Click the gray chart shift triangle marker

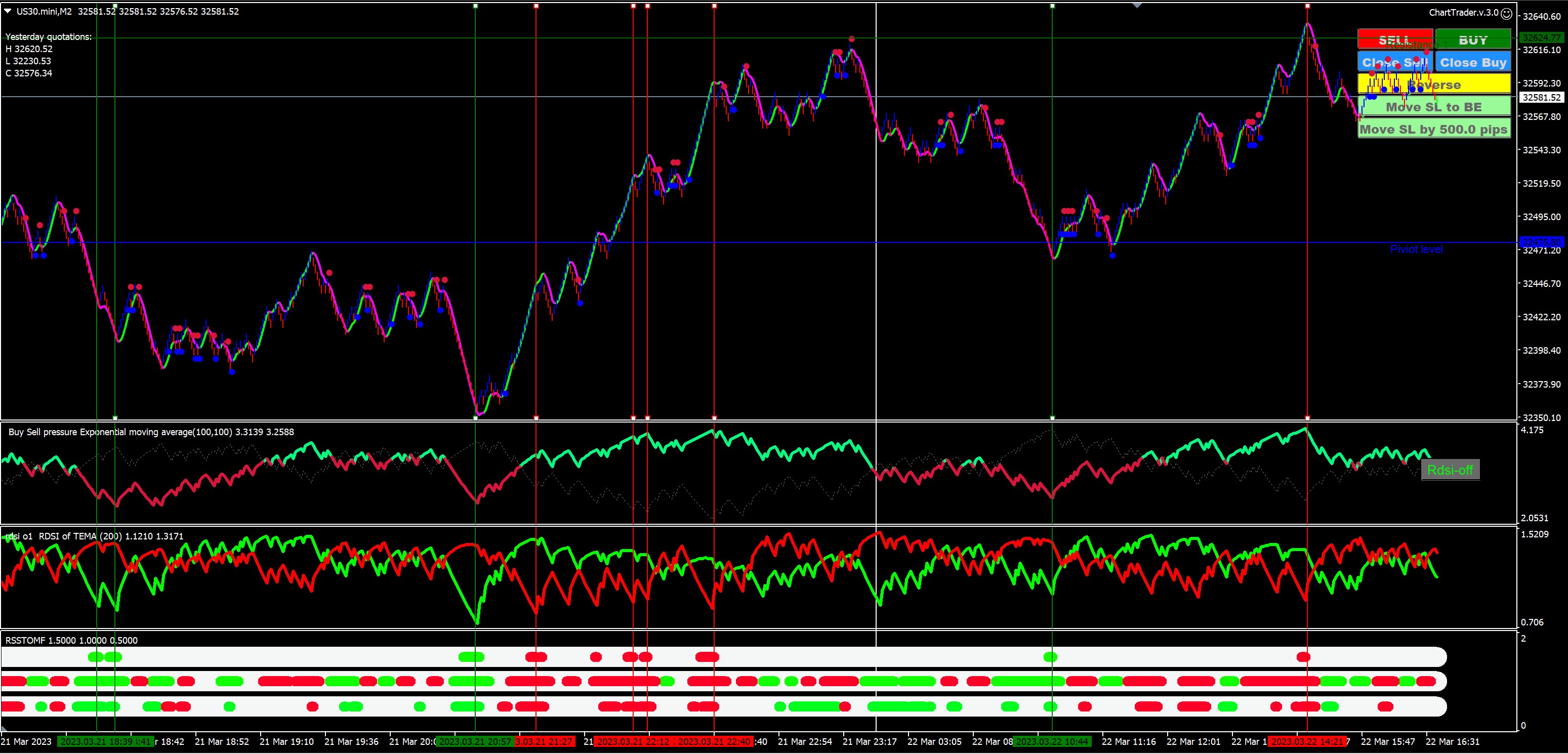(x=1136, y=6)
